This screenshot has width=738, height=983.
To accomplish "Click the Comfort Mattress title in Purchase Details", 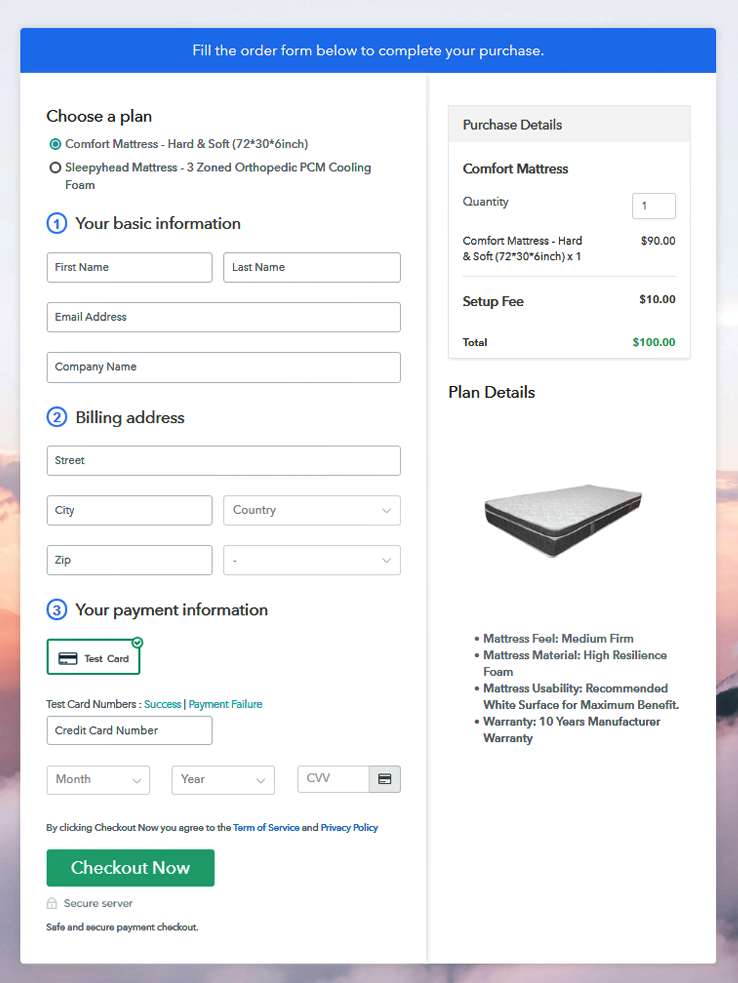I will point(515,169).
